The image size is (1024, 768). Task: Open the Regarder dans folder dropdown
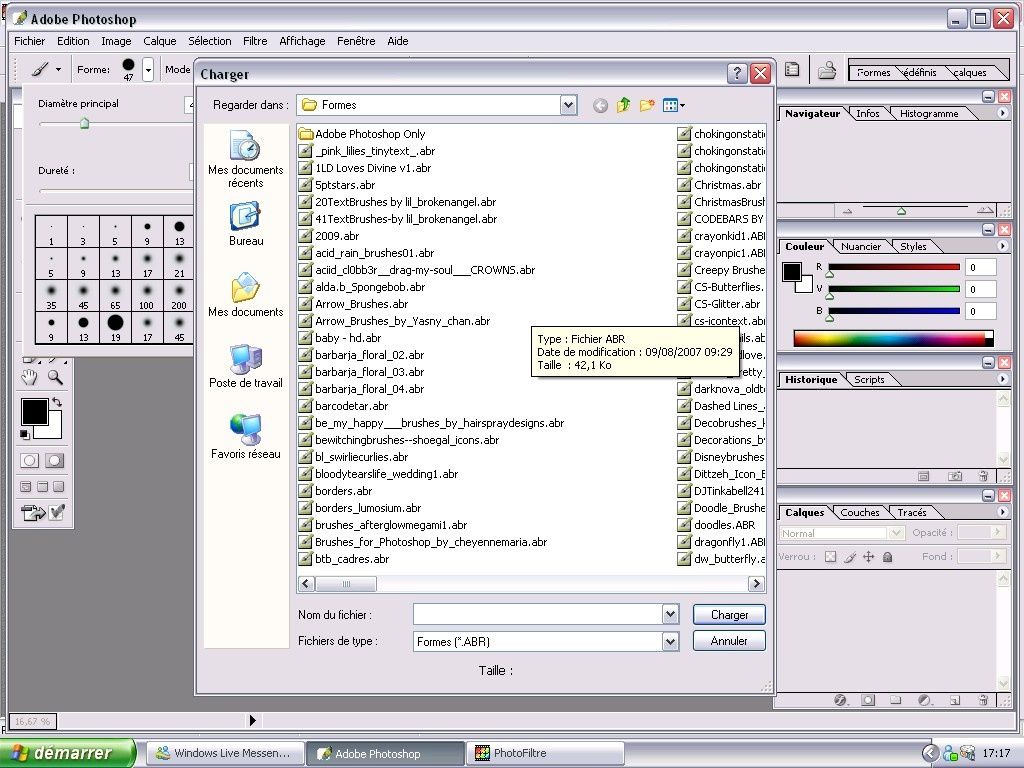[x=568, y=104]
